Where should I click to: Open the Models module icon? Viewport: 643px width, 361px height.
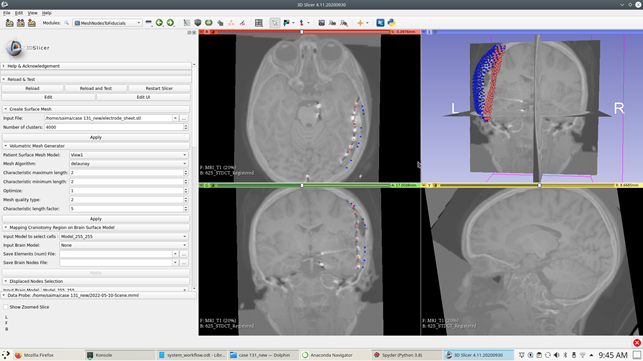[209, 23]
